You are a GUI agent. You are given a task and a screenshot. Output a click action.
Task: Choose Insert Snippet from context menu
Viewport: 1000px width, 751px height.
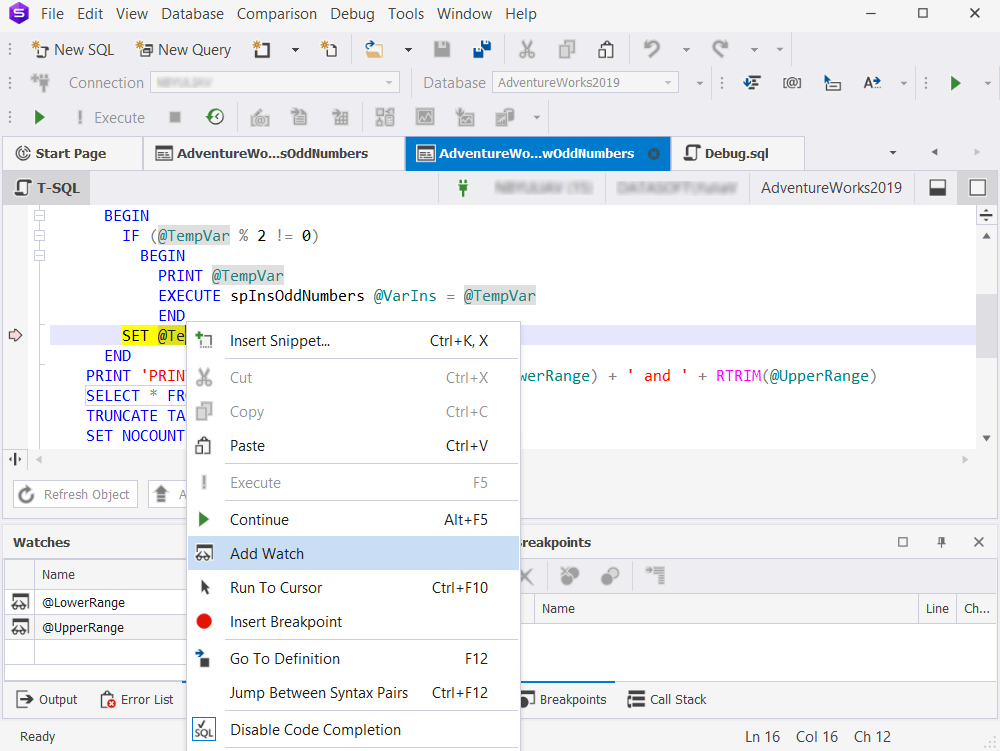coord(353,341)
